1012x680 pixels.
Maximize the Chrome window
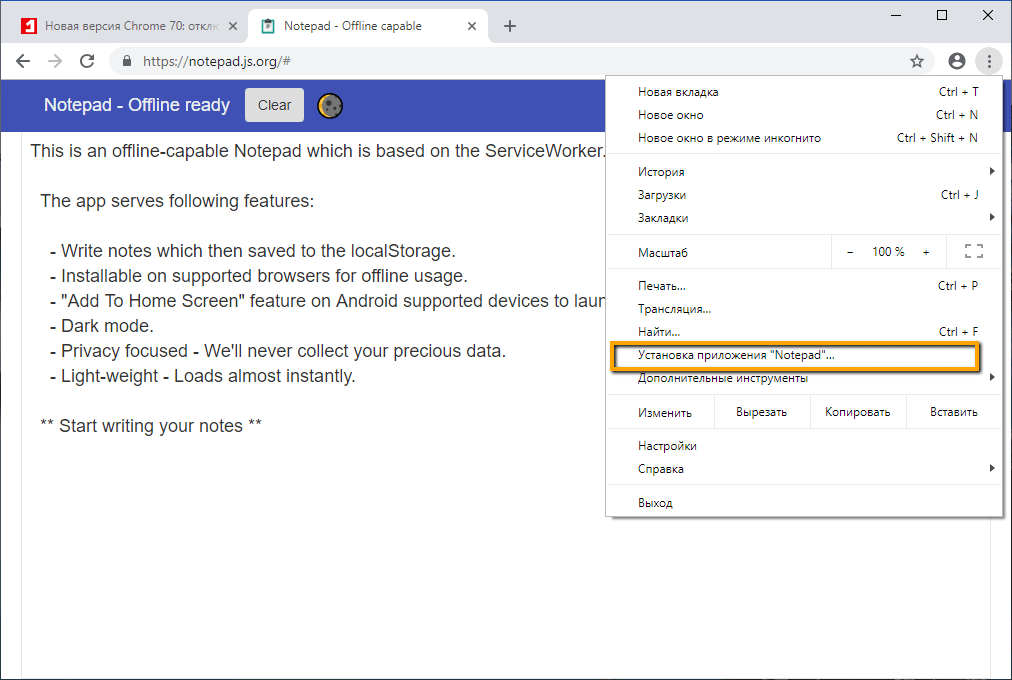(x=942, y=15)
